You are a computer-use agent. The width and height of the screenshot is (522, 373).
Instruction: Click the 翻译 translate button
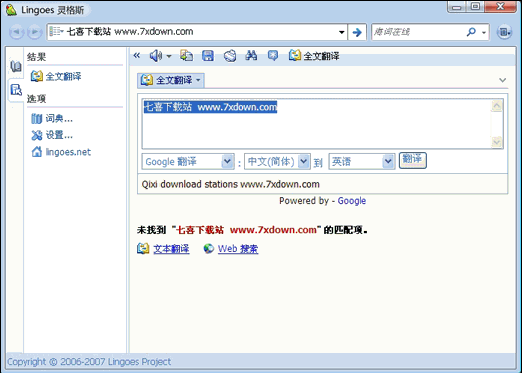(413, 161)
